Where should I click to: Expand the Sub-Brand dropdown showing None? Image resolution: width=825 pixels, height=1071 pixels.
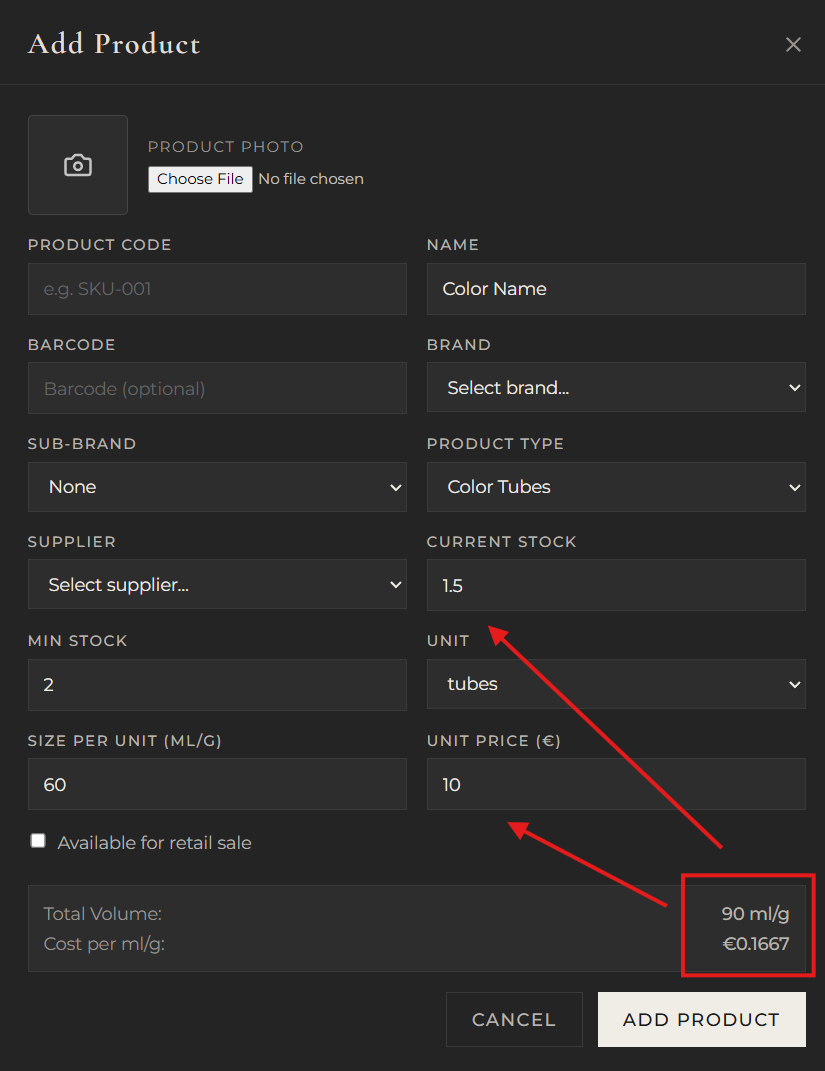217,486
